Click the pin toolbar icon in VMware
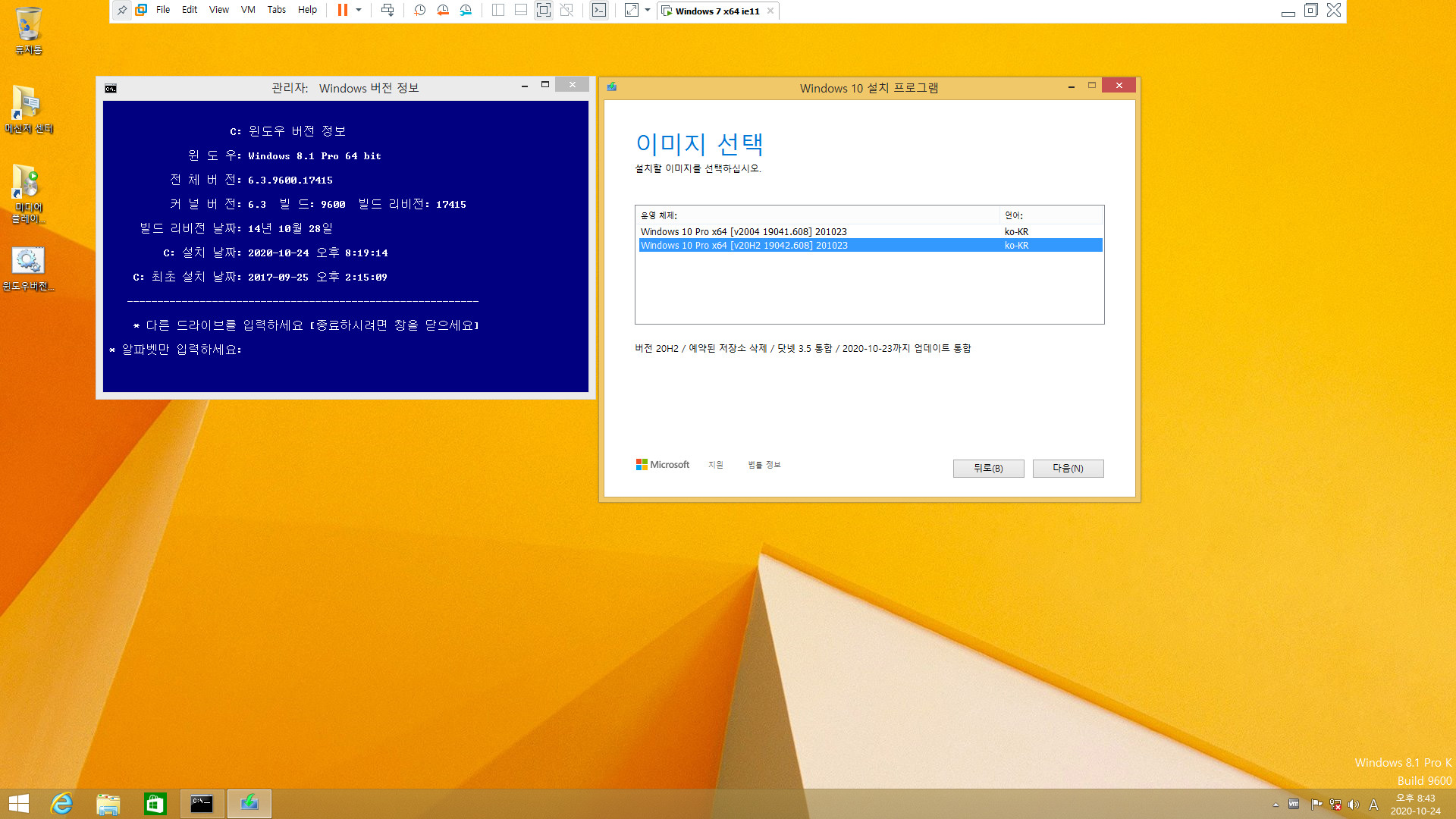 click(x=122, y=11)
